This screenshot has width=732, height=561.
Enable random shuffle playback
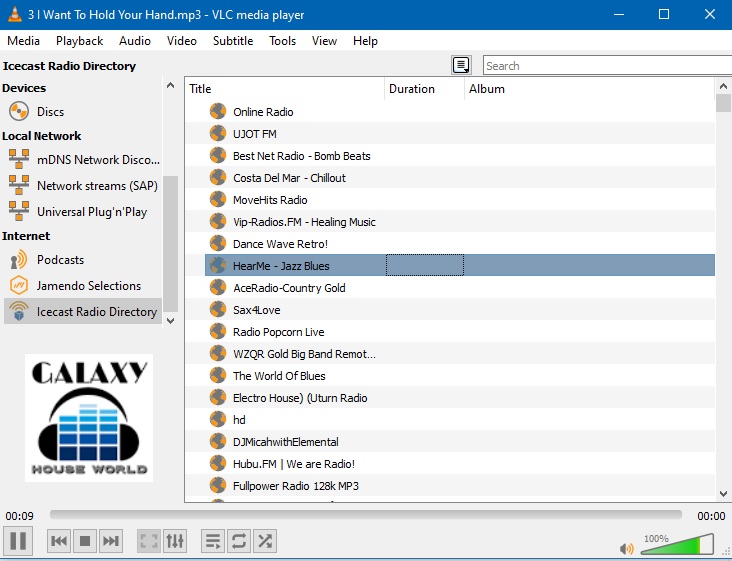265,541
